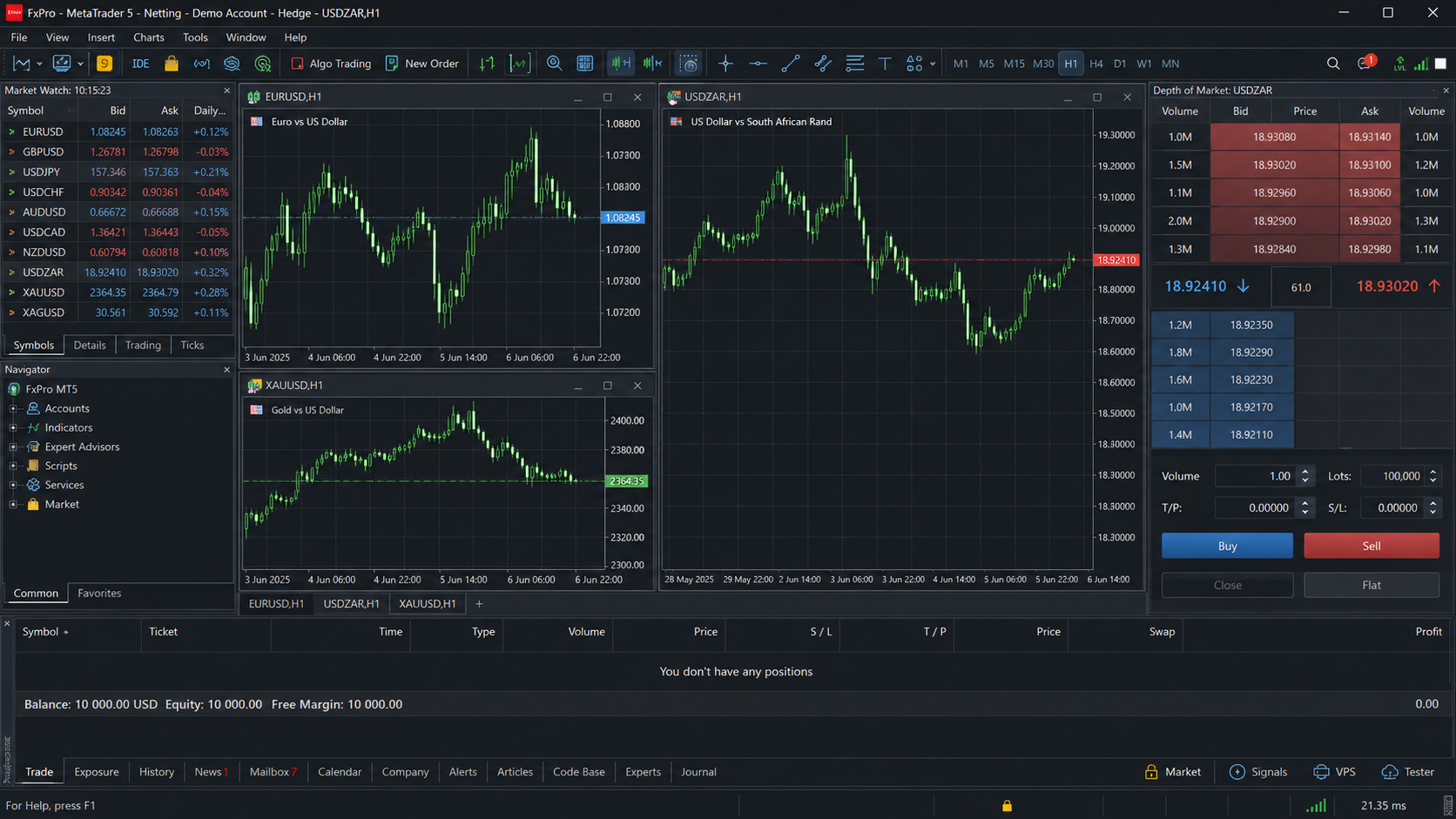The image size is (1456, 819).
Task: Open chart profiles icon in toolbar
Action: click(x=61, y=64)
